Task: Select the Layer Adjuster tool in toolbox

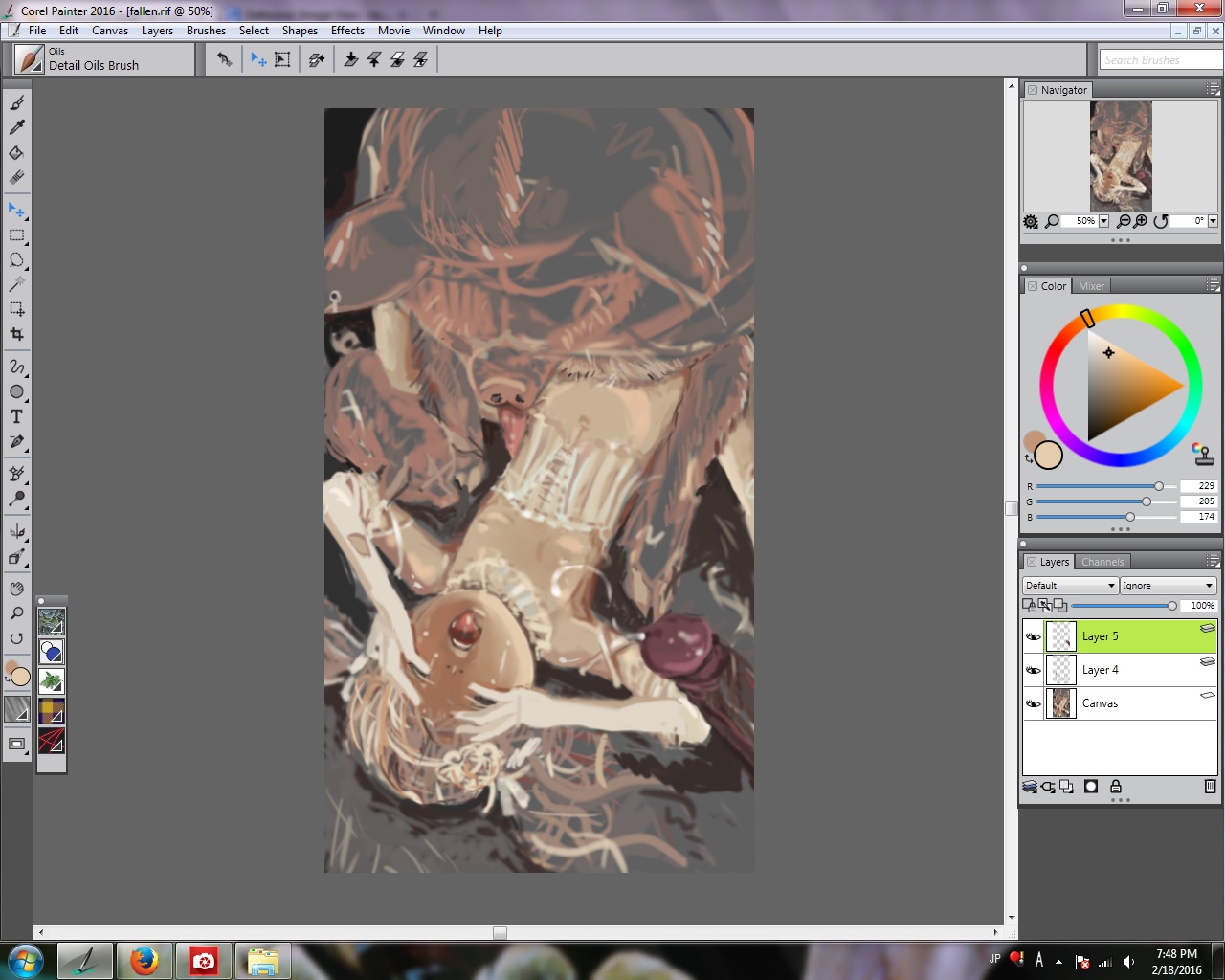Action: click(16, 210)
